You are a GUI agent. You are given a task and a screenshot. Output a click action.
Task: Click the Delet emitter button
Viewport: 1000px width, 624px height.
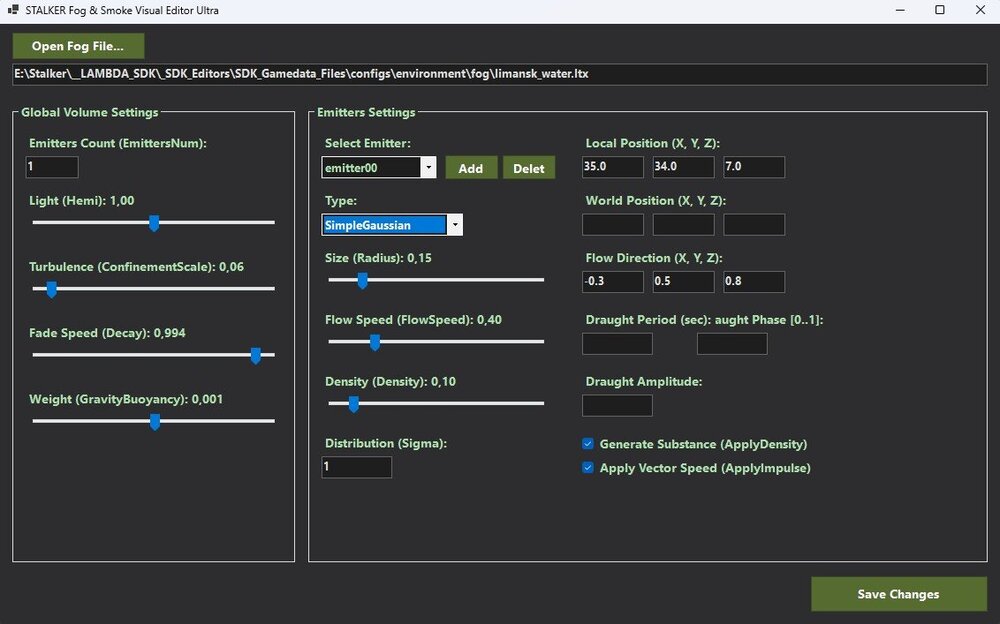[x=529, y=168]
